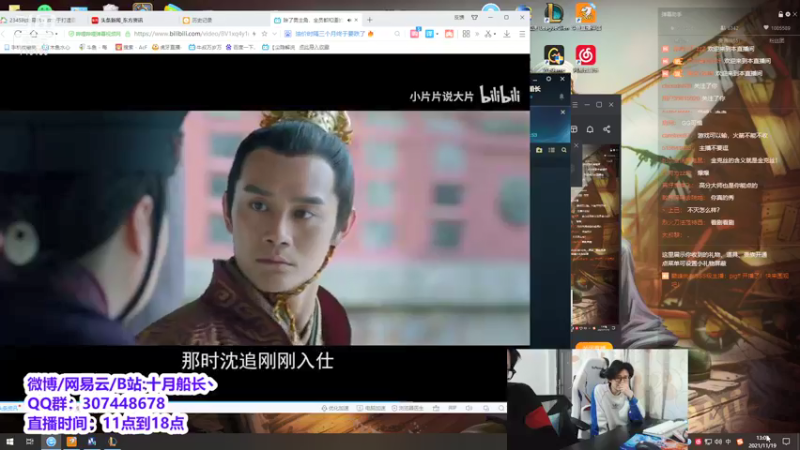Image resolution: width=800 pixels, height=450 pixels.
Task: Open Task View on the taskbar
Action: tap(30, 441)
